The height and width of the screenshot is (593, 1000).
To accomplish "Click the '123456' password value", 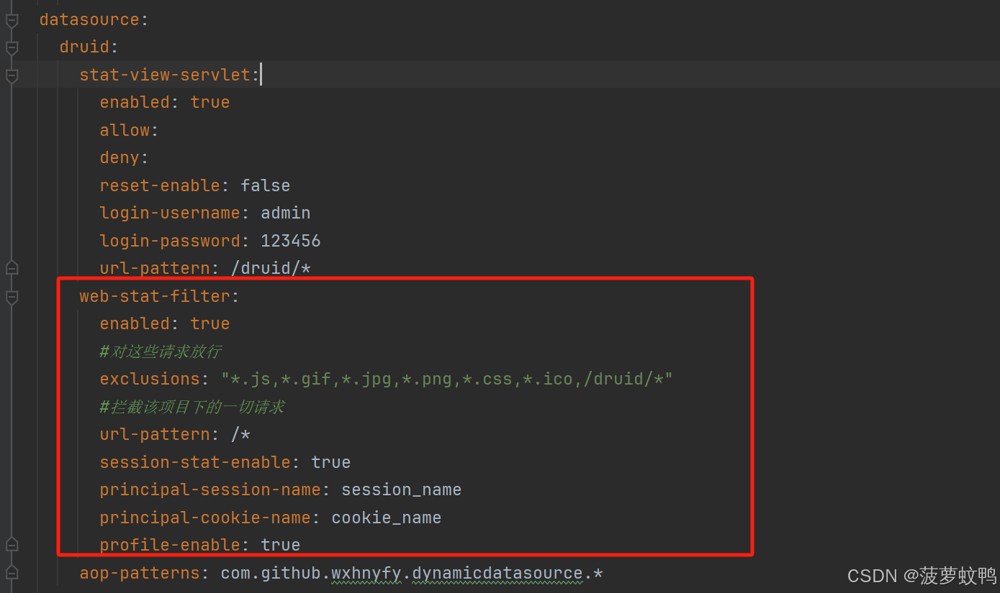I will (x=290, y=241).
